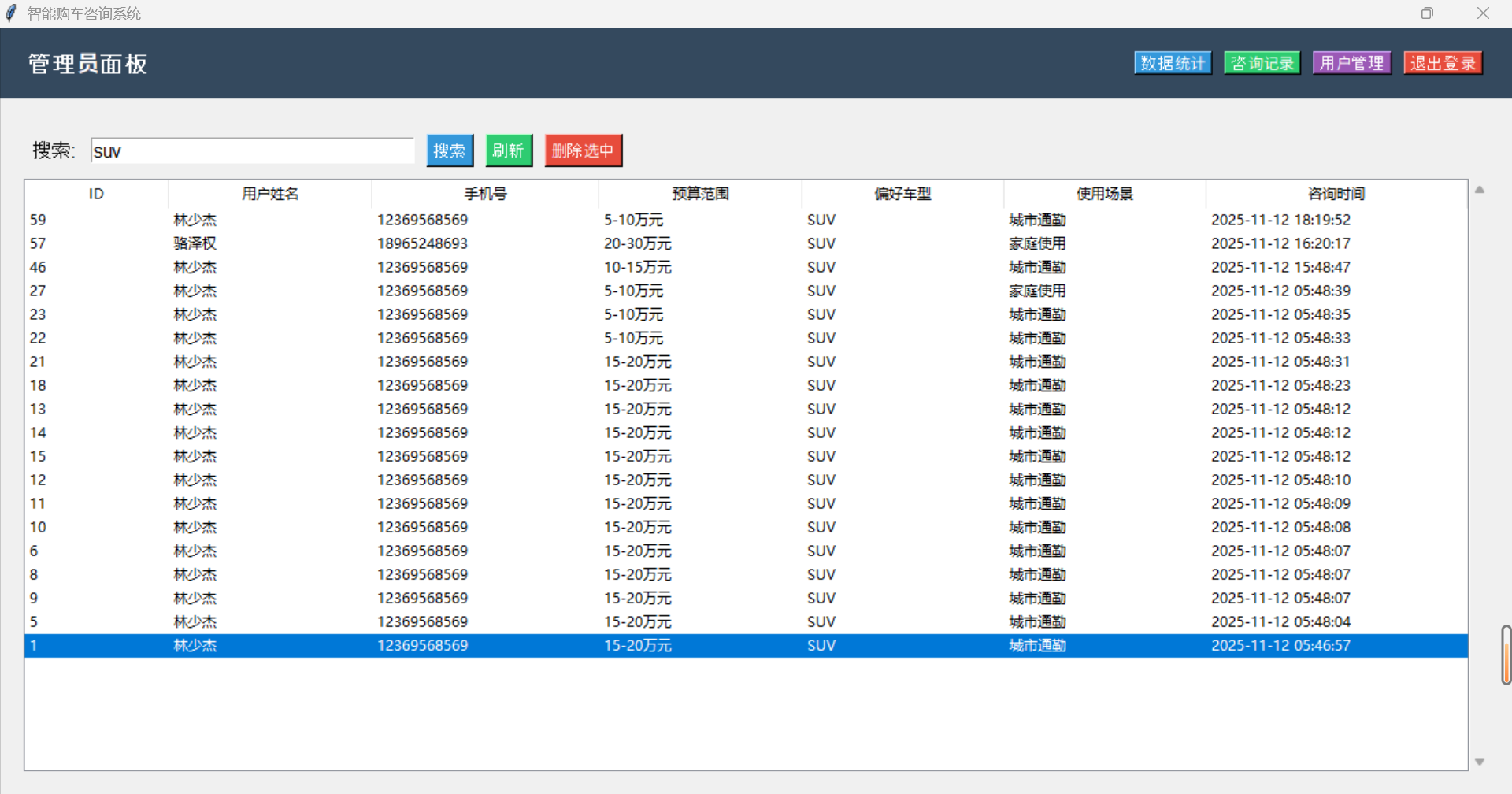Click the window's right-edge scrollbar thumb

coord(1506,655)
